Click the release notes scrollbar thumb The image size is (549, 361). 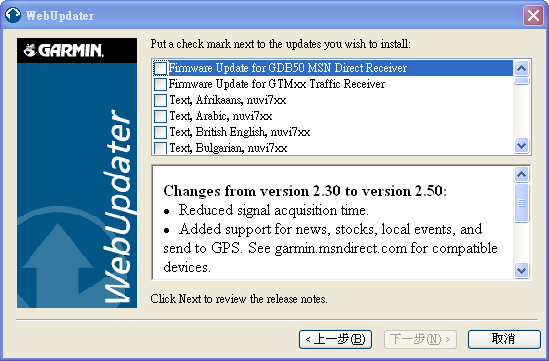point(522,203)
